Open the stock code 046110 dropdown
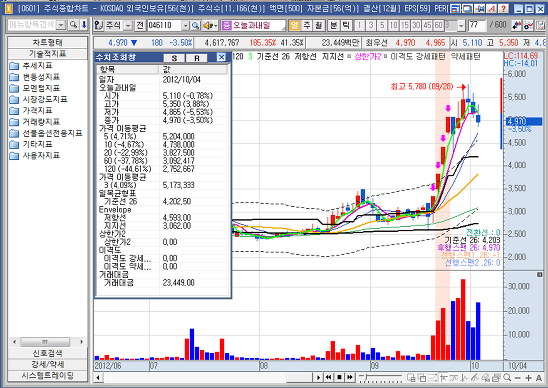Screen dimensions: 548x388 point(185,26)
